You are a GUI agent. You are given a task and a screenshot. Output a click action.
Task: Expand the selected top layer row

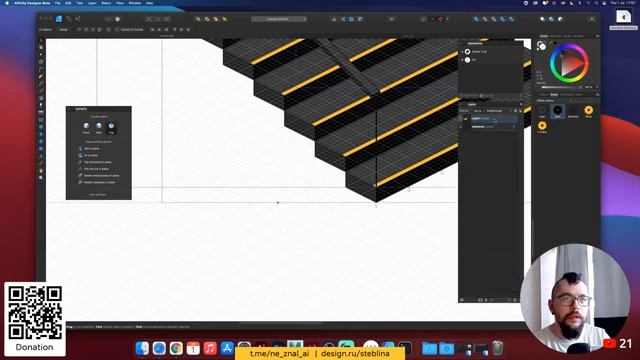tap(461, 118)
